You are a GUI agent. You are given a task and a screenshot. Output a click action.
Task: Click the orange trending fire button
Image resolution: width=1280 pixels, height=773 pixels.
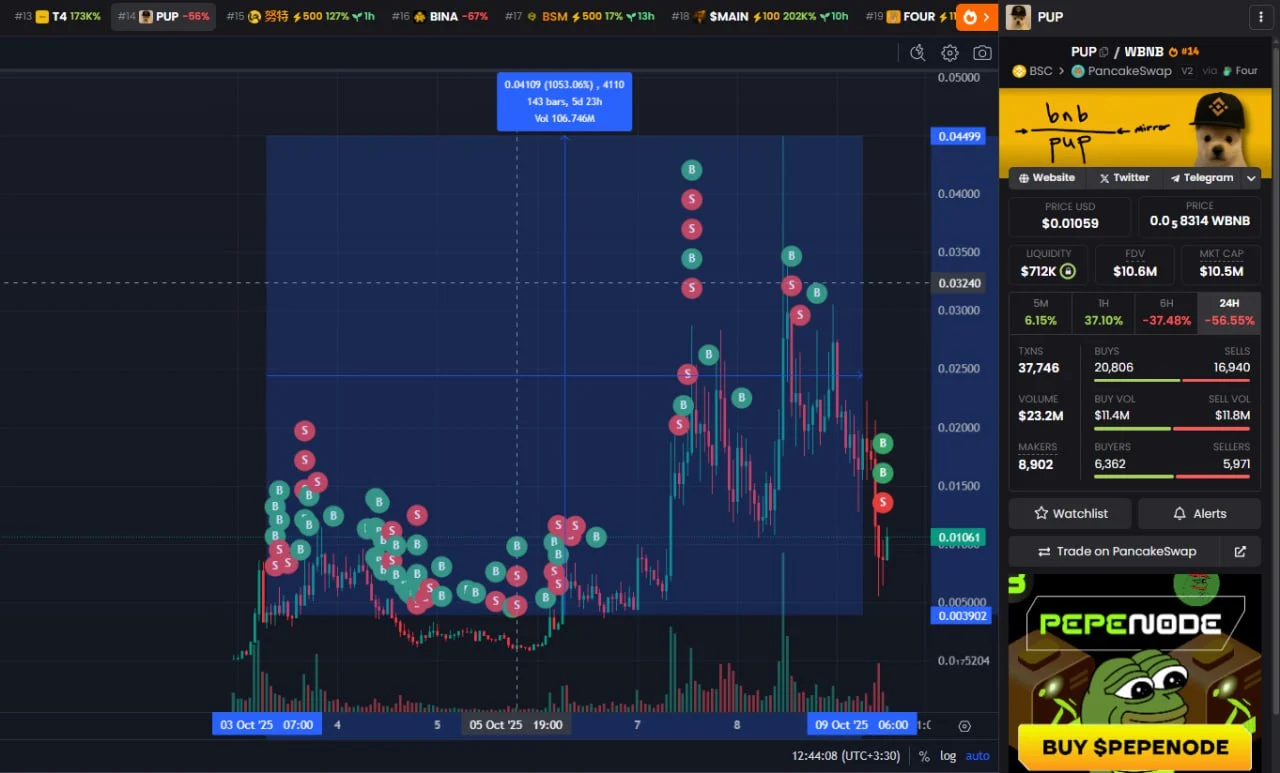point(976,17)
